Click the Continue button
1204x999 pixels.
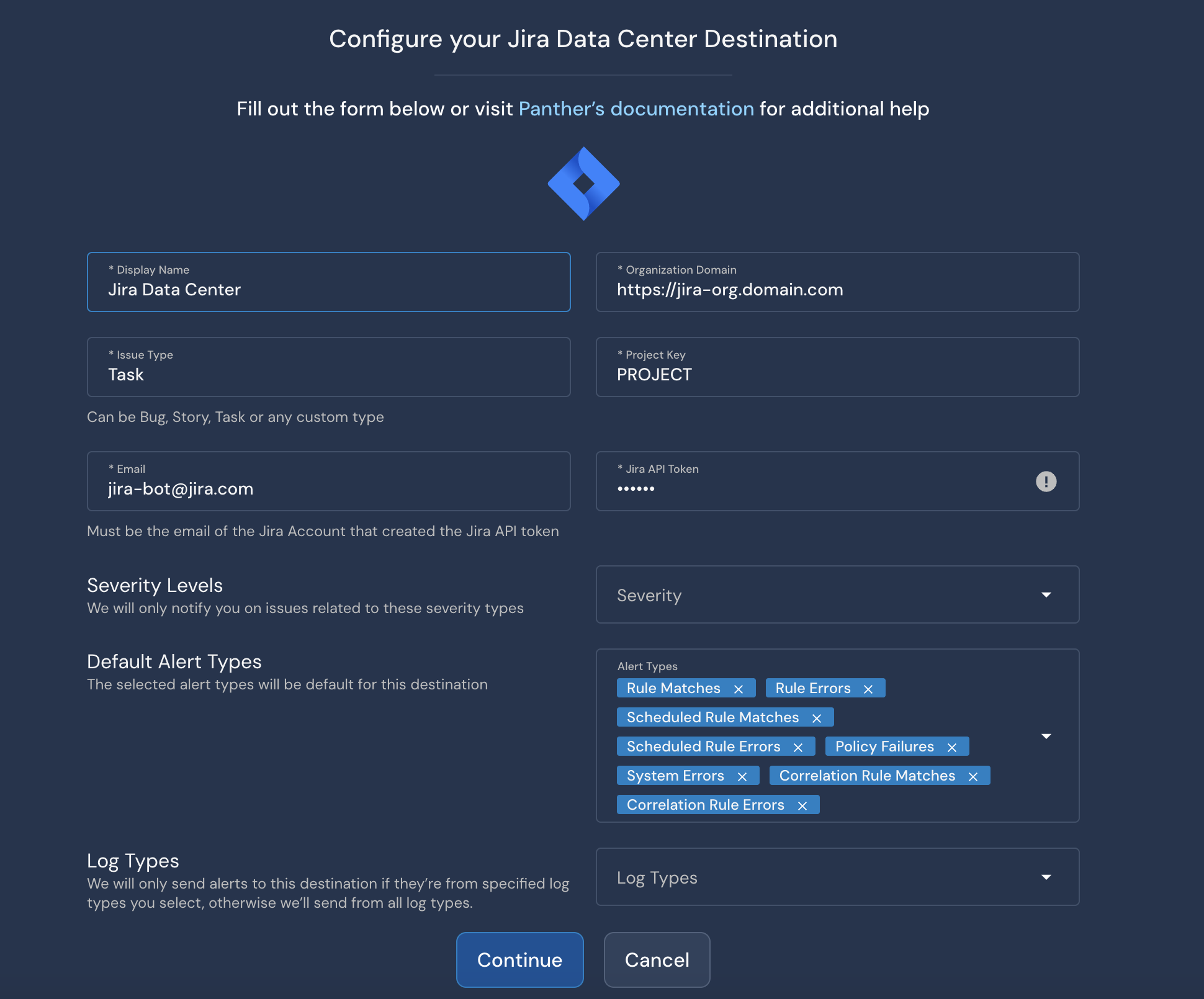pyautogui.click(x=519, y=960)
